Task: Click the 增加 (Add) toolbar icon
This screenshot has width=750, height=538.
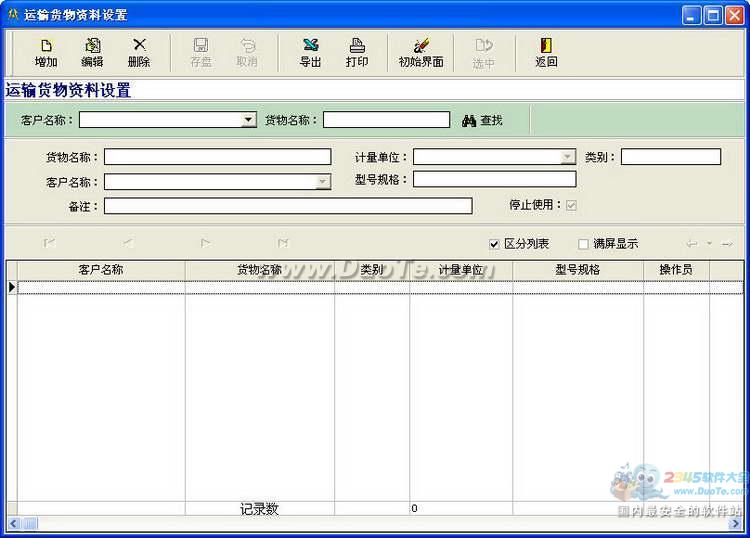Action: click(46, 52)
